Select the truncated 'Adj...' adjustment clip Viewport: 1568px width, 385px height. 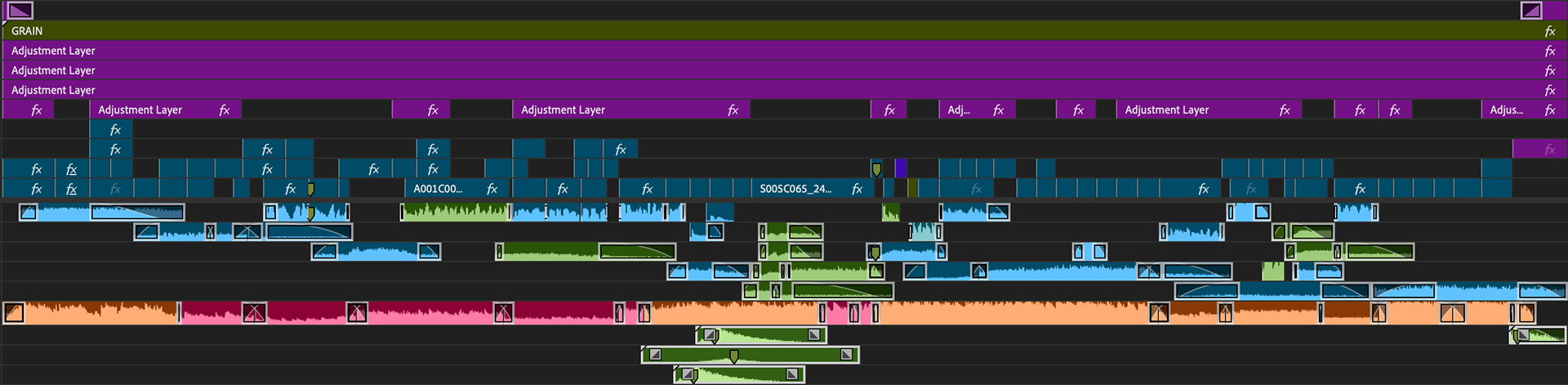point(977,110)
